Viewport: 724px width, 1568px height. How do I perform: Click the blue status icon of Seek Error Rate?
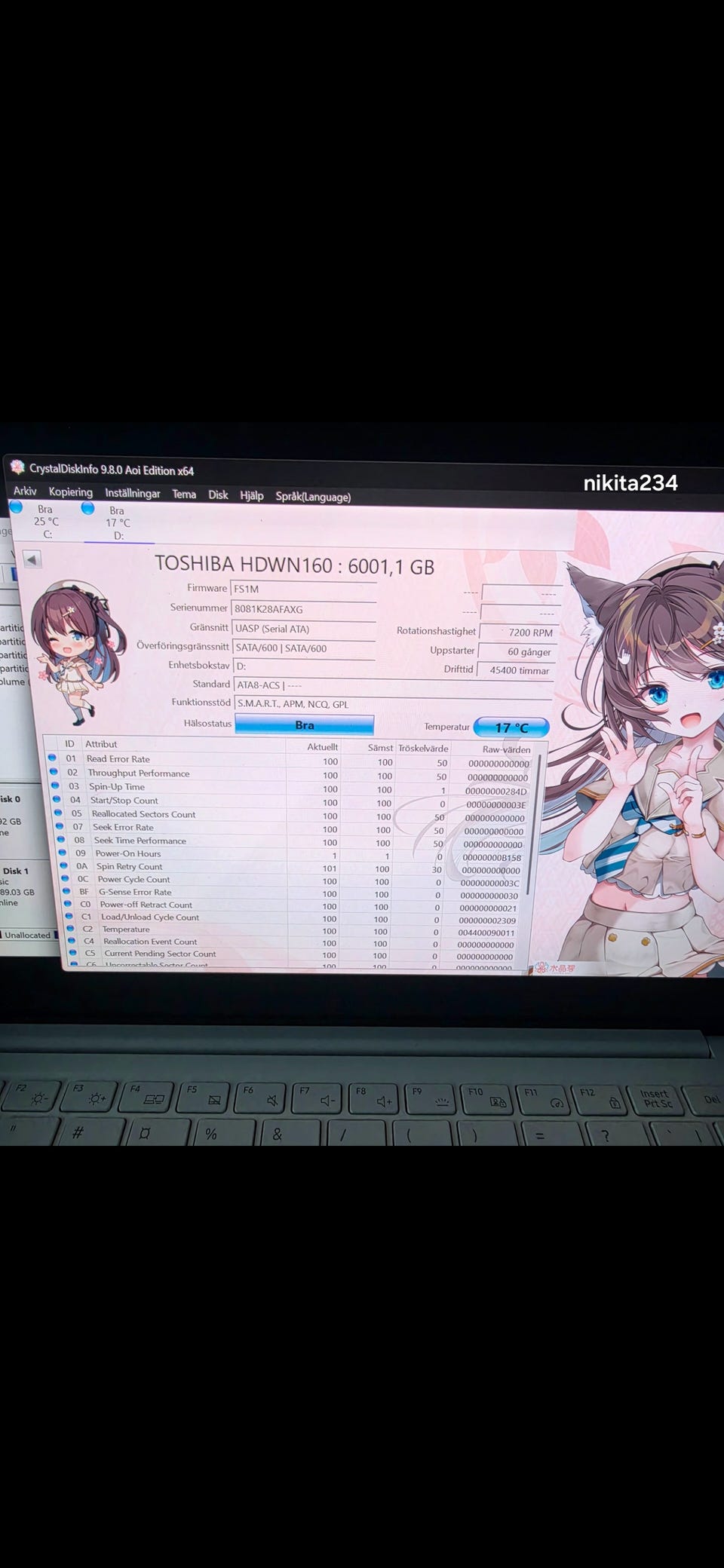tap(60, 826)
